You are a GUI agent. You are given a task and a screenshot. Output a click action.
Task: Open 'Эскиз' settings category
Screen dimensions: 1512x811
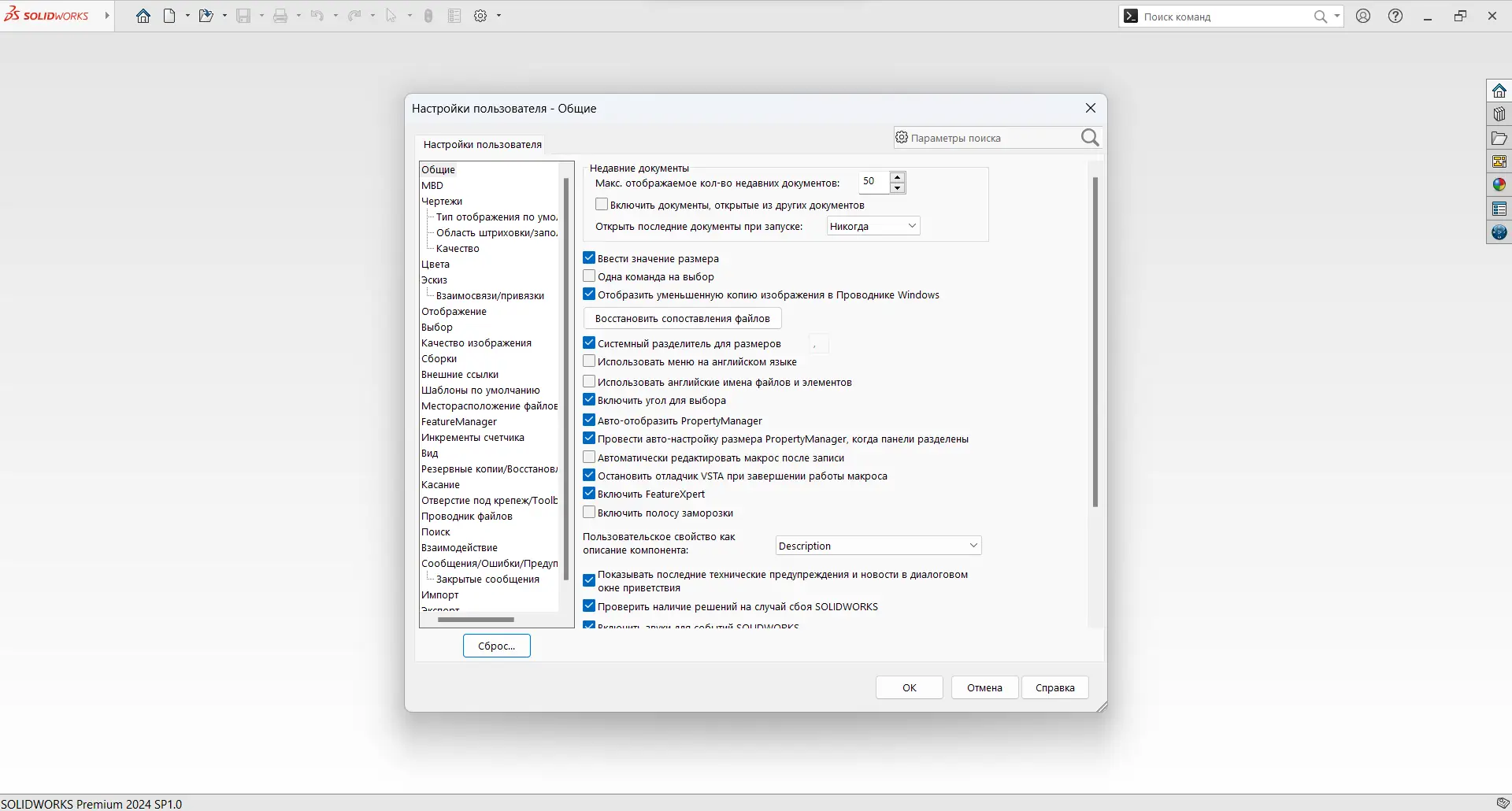pos(434,280)
